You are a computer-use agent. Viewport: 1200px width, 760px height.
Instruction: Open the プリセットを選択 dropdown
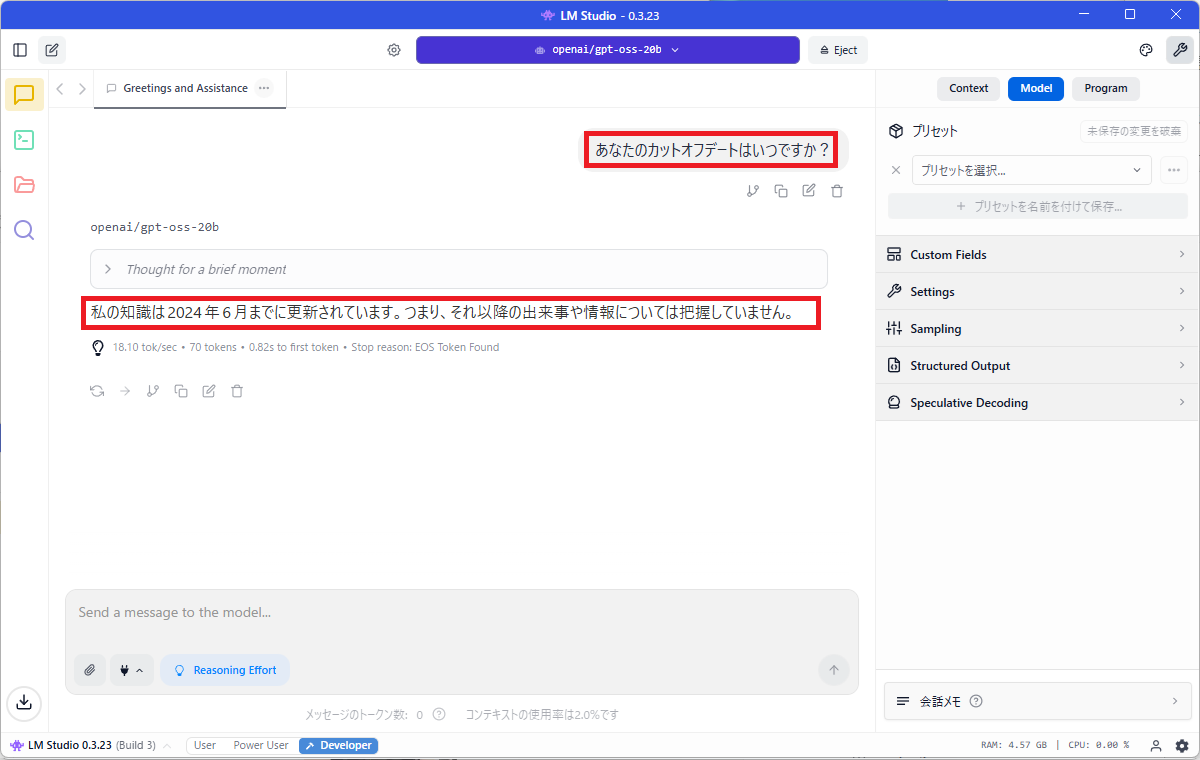[x=1031, y=170]
